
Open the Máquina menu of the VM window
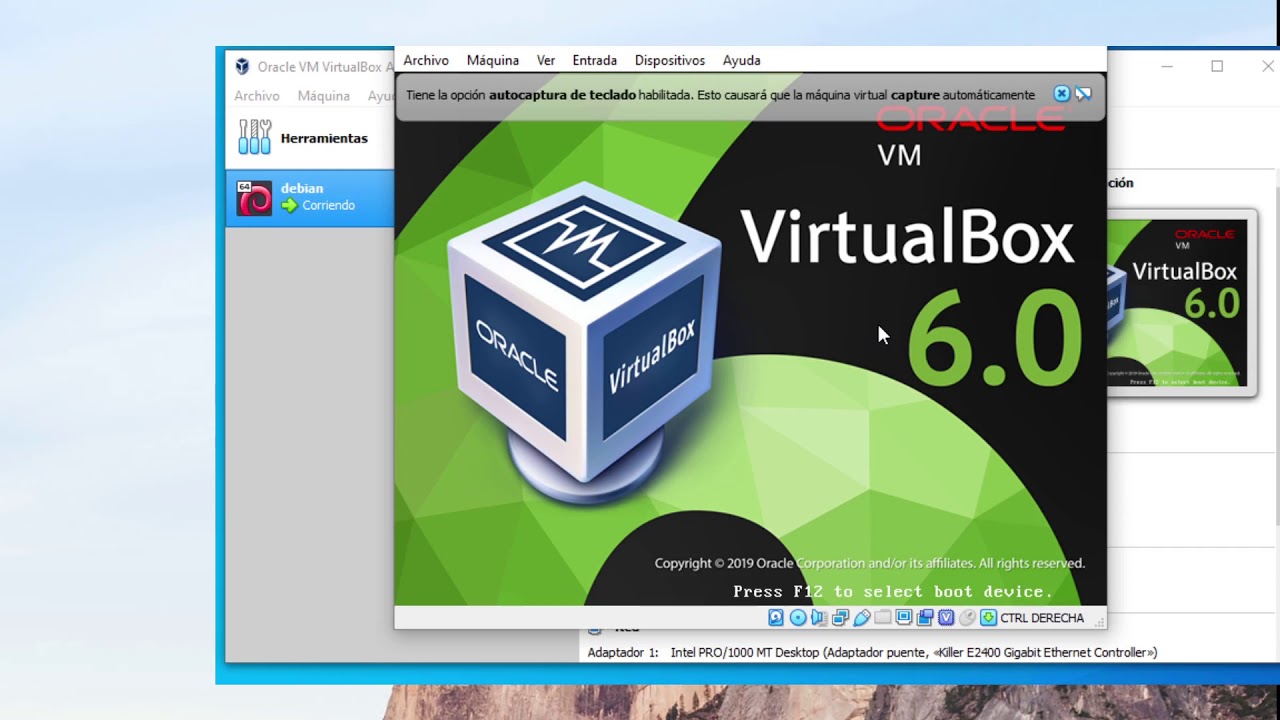493,60
